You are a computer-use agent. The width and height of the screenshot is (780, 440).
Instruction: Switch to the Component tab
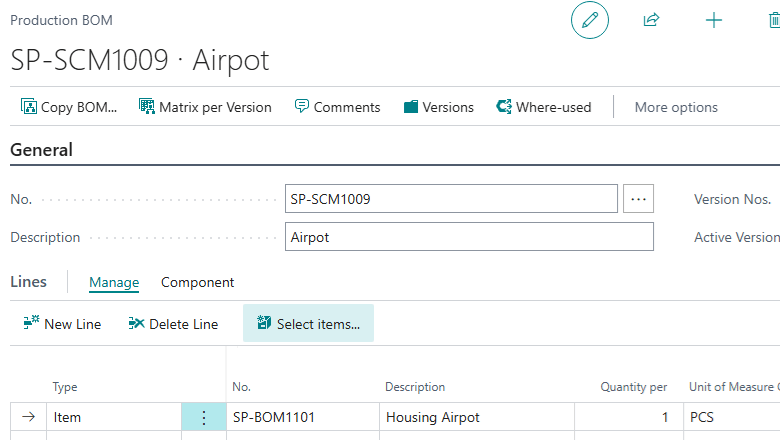point(198,283)
